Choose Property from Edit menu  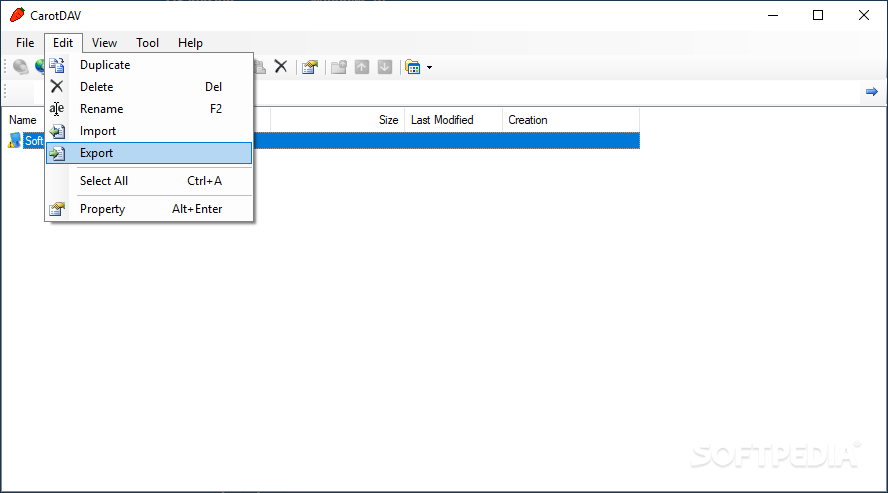coord(149,209)
